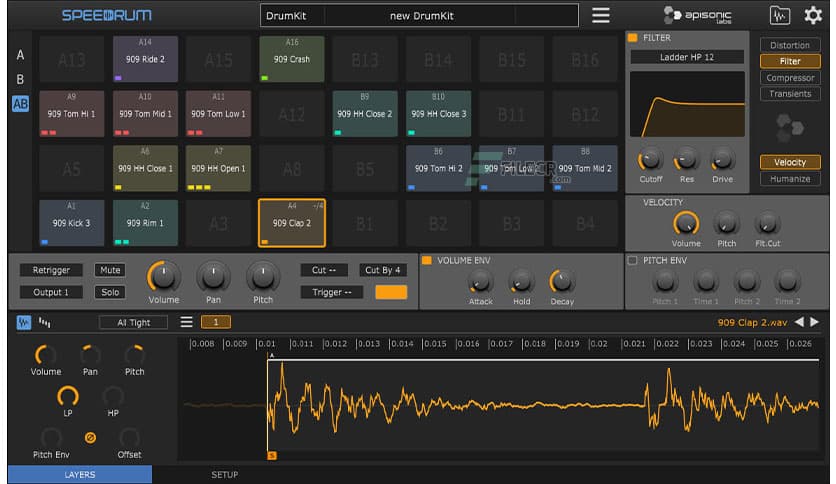Select layer 1 button
Viewport: 836px width, 484px height.
point(215,322)
